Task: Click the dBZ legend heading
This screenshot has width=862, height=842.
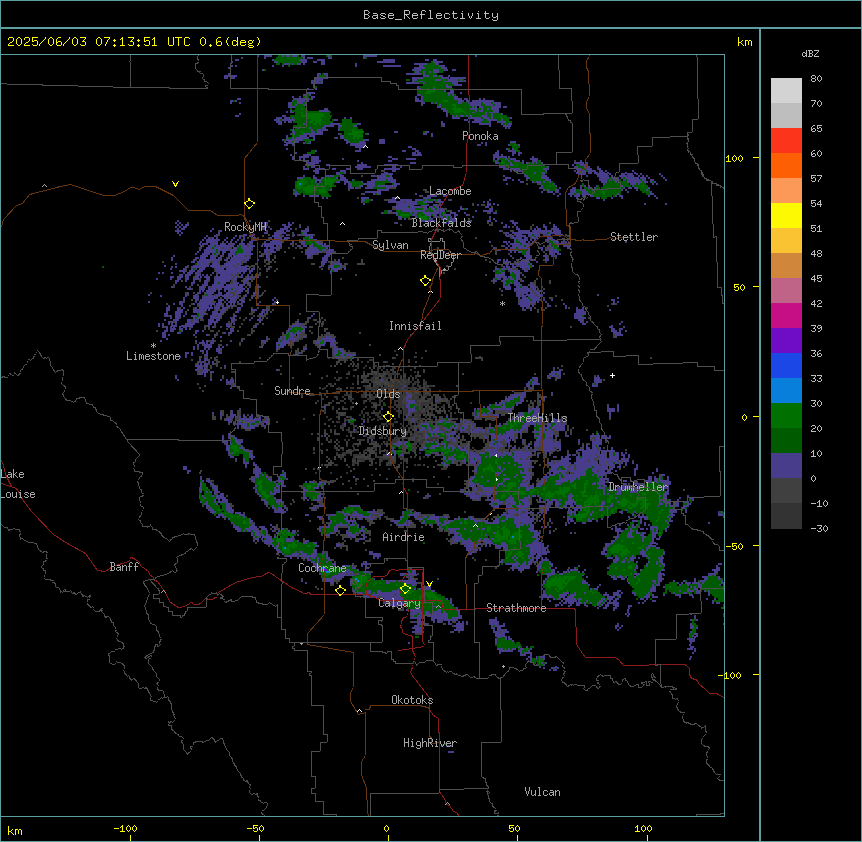Action: coord(810,53)
